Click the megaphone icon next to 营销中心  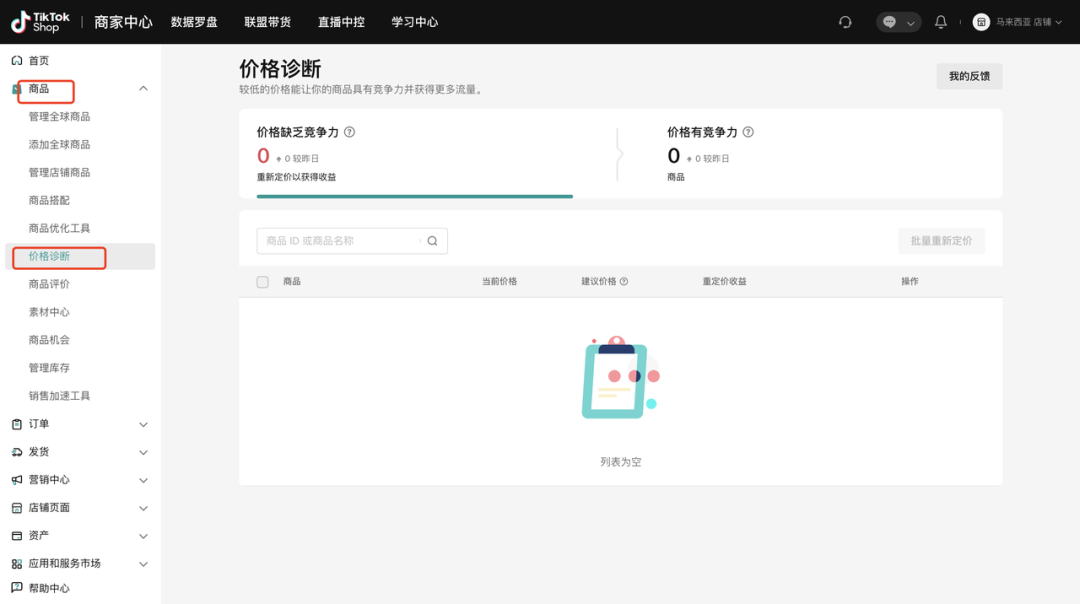click(x=15, y=479)
